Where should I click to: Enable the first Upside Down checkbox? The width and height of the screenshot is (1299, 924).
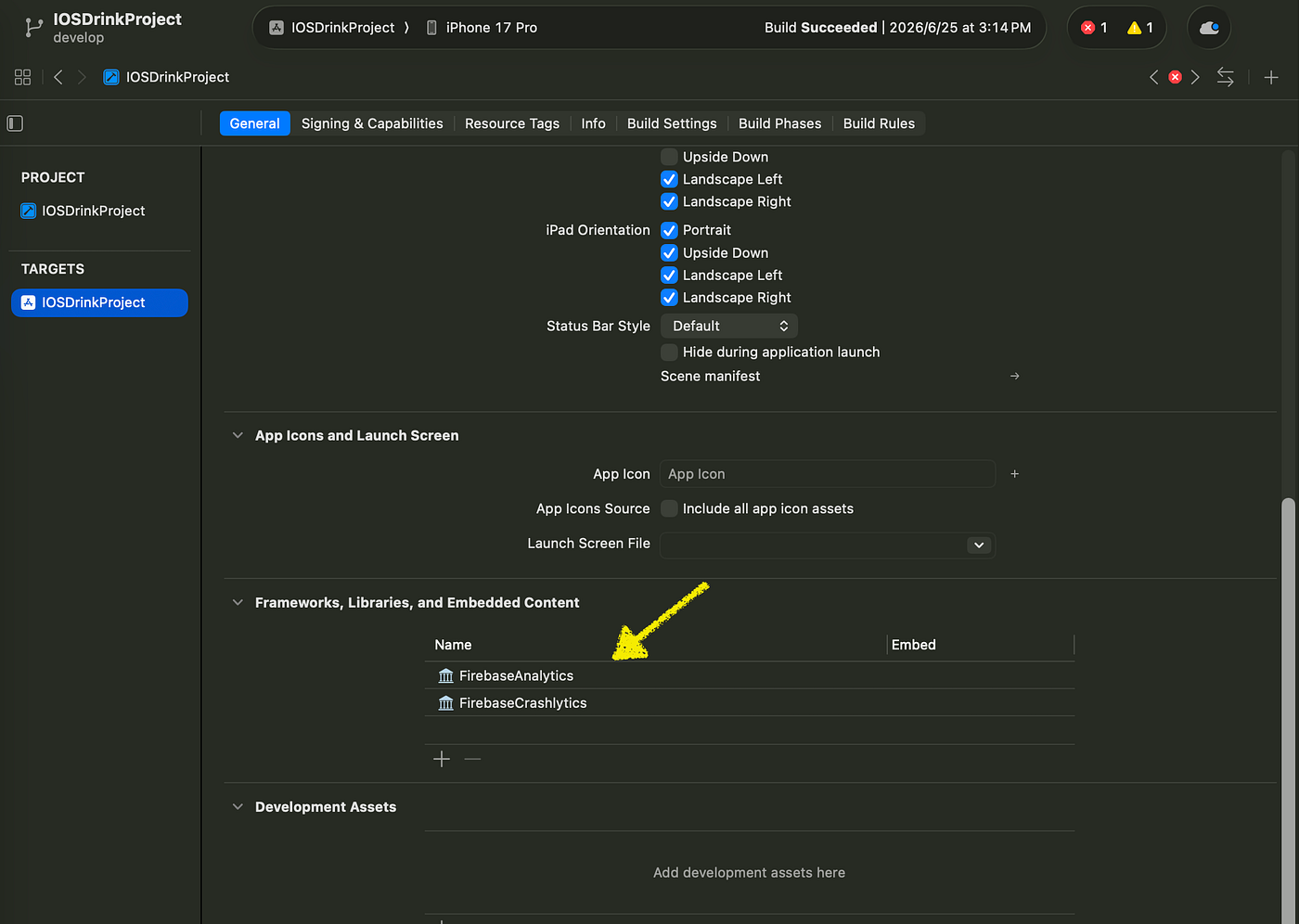coord(669,157)
